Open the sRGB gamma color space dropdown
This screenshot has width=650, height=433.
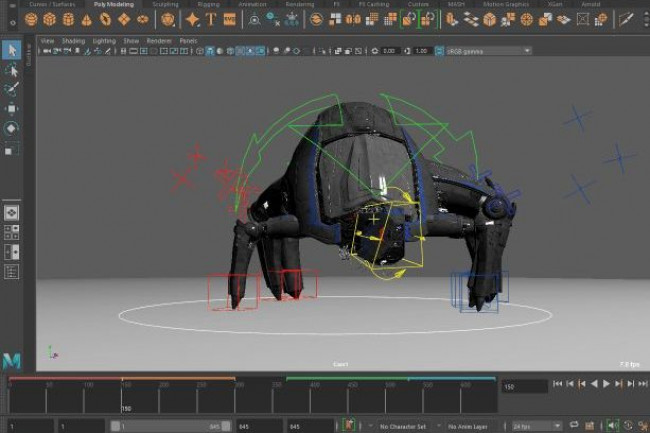pyautogui.click(x=484, y=50)
